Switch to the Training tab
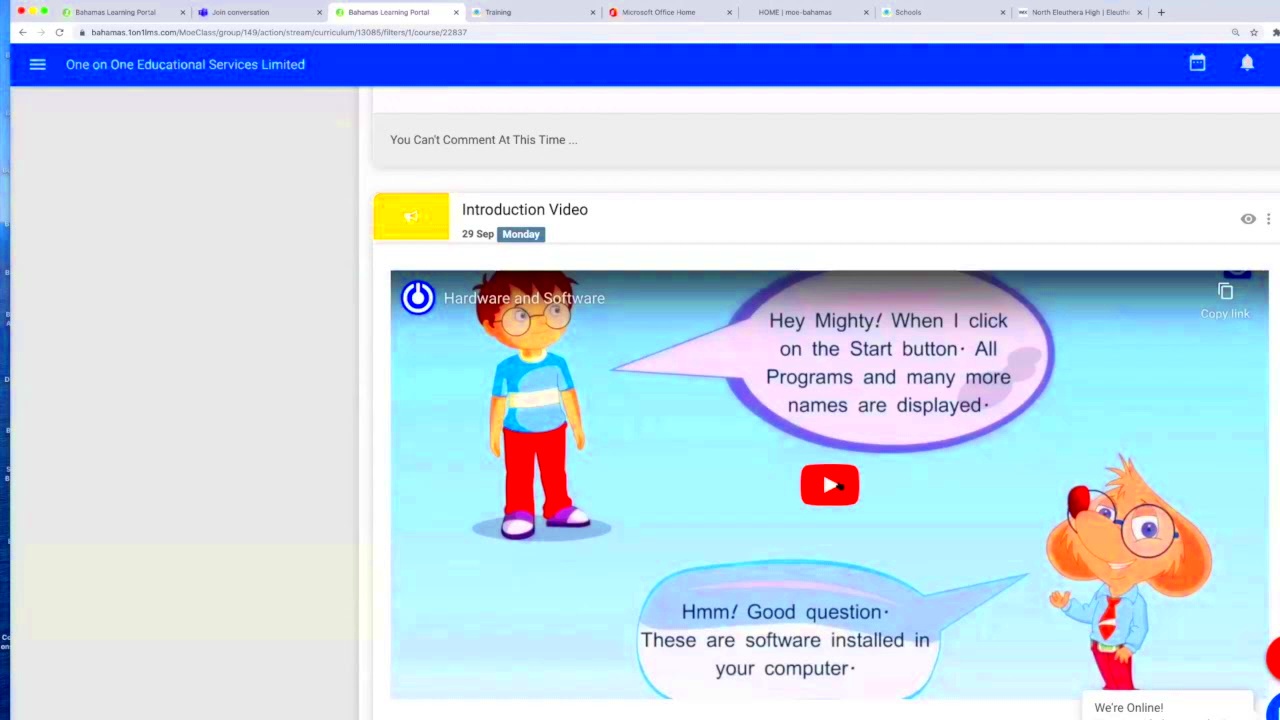This screenshot has height=720, width=1280. pos(533,12)
